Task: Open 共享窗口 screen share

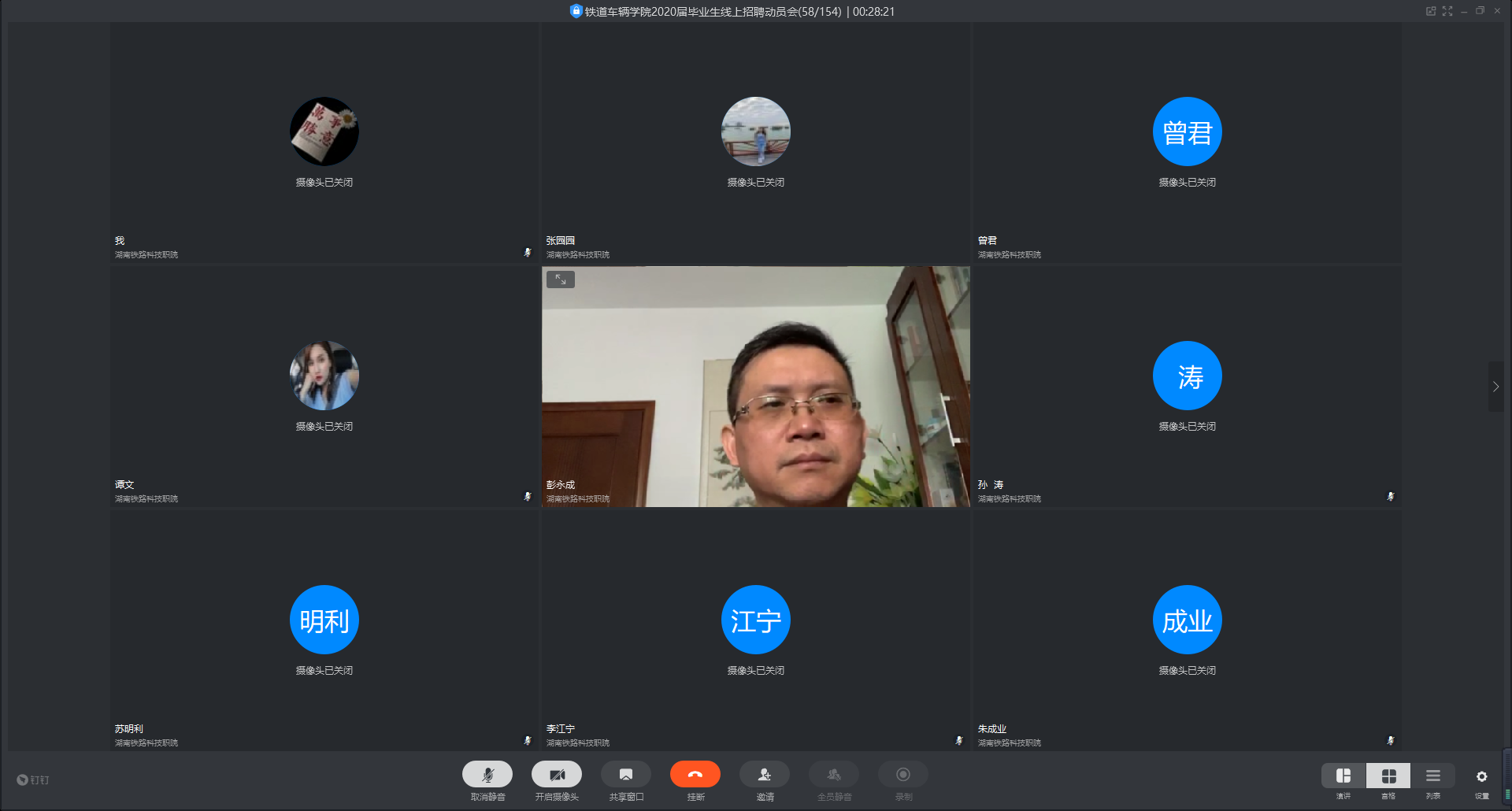Action: [x=626, y=775]
